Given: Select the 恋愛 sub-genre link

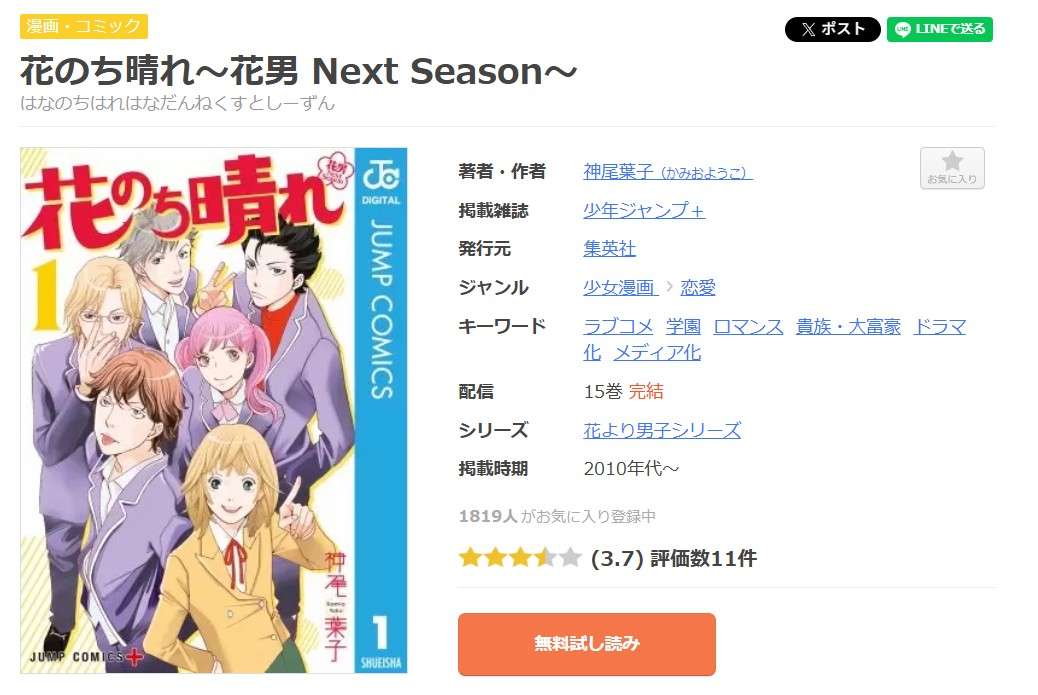Looking at the screenshot, I should coord(698,287).
